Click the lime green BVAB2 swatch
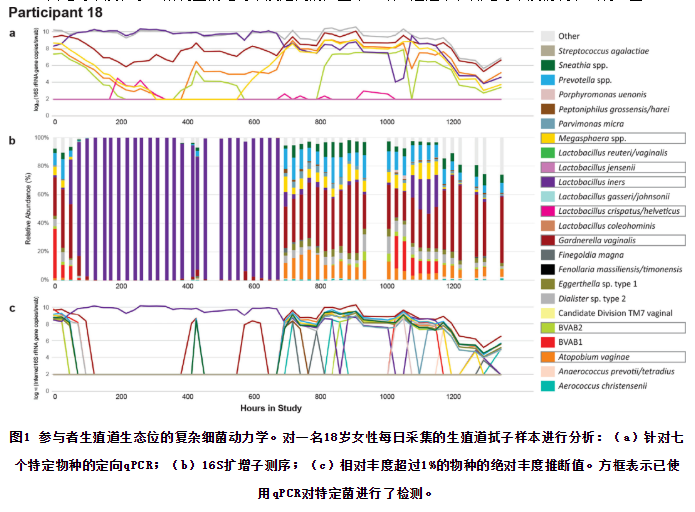Screen dimensions: 695x512 click(x=548, y=328)
